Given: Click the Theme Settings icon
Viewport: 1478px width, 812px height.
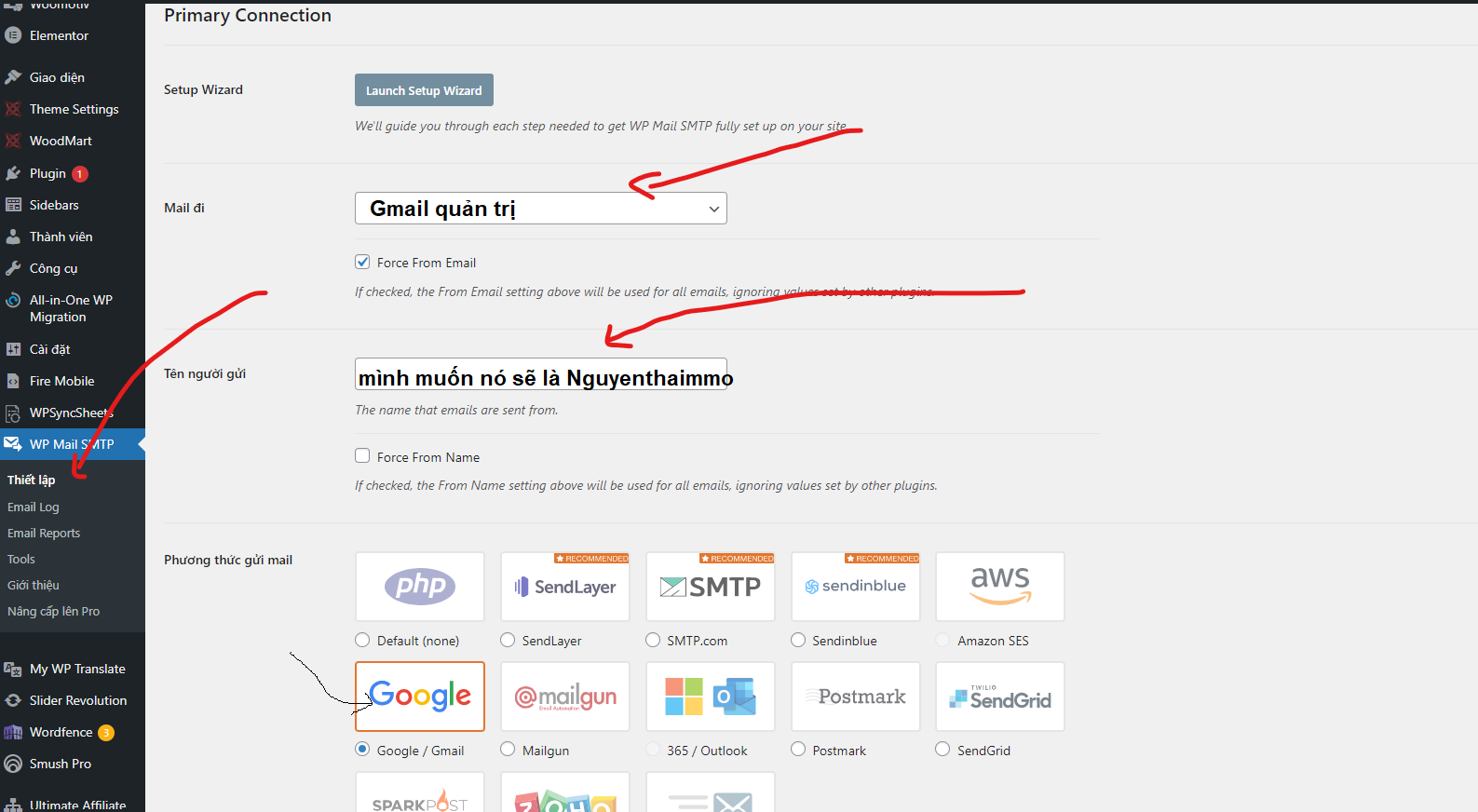Looking at the screenshot, I should (13, 109).
